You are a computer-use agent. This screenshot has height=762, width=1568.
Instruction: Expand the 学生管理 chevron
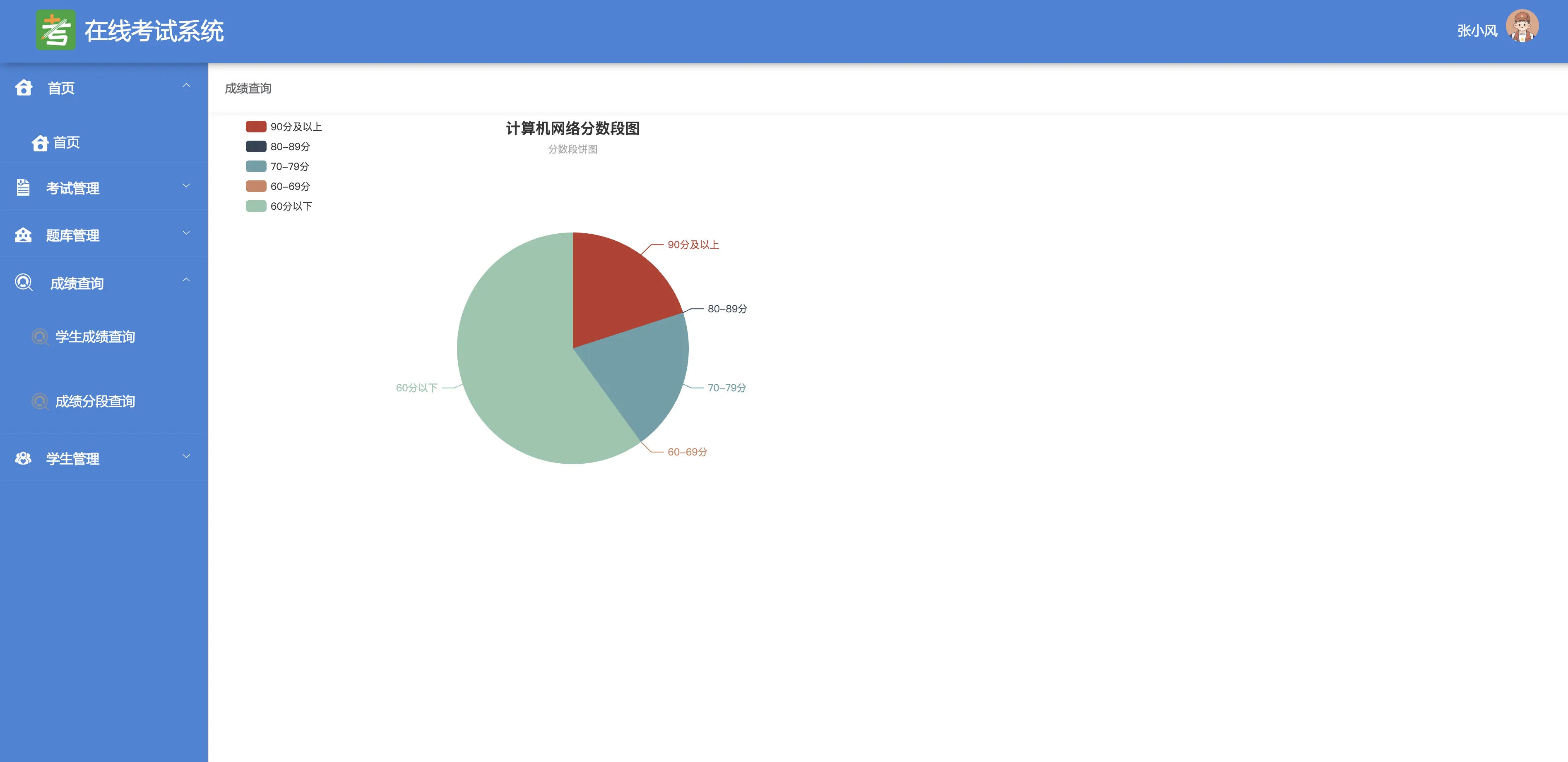(186, 456)
